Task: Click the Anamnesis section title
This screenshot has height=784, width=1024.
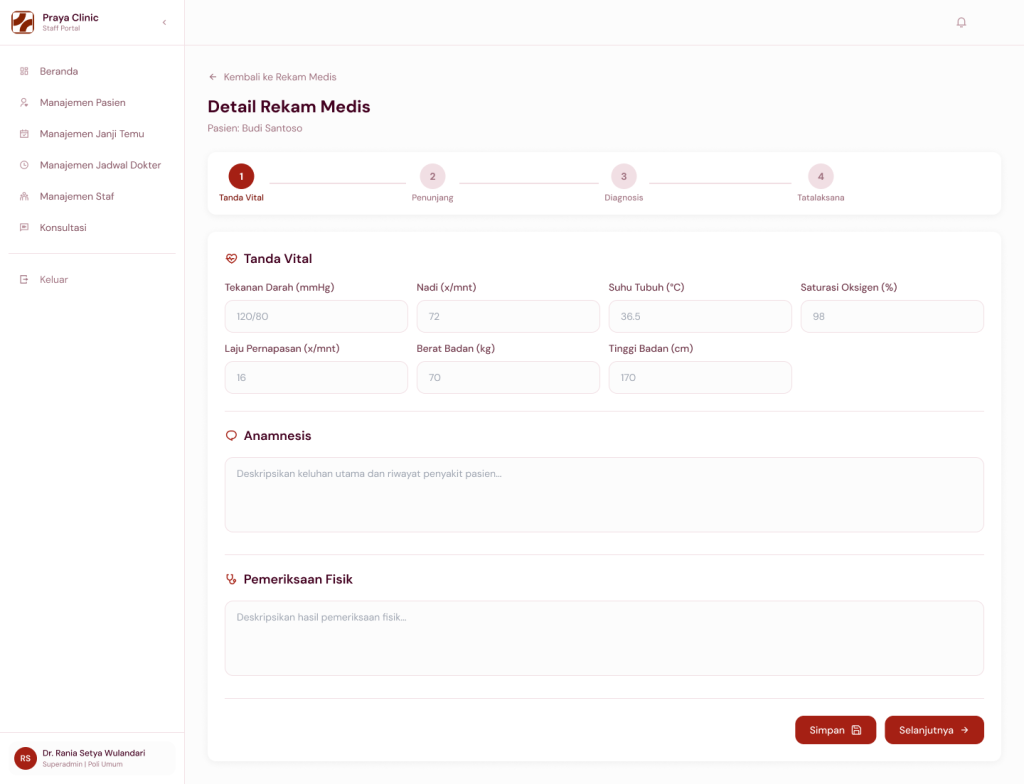Action: point(278,436)
